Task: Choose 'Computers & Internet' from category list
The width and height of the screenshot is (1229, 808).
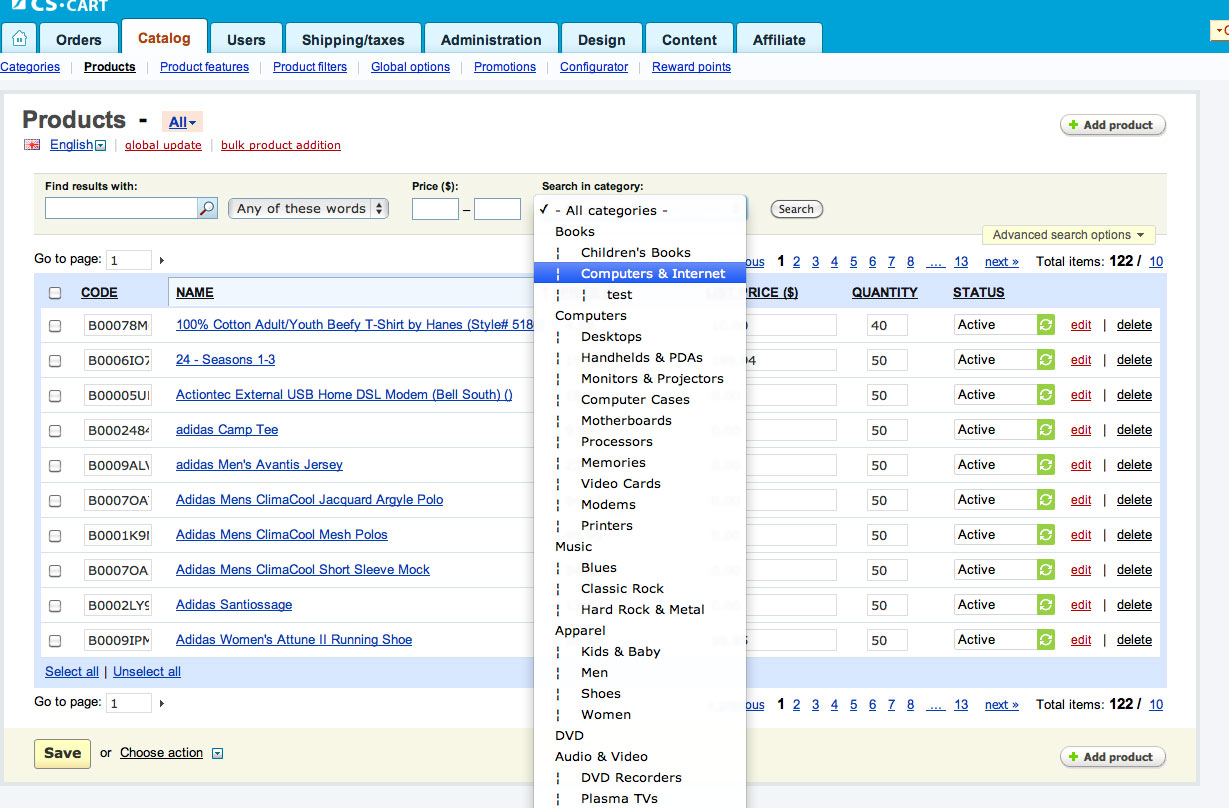Action: 640,273
